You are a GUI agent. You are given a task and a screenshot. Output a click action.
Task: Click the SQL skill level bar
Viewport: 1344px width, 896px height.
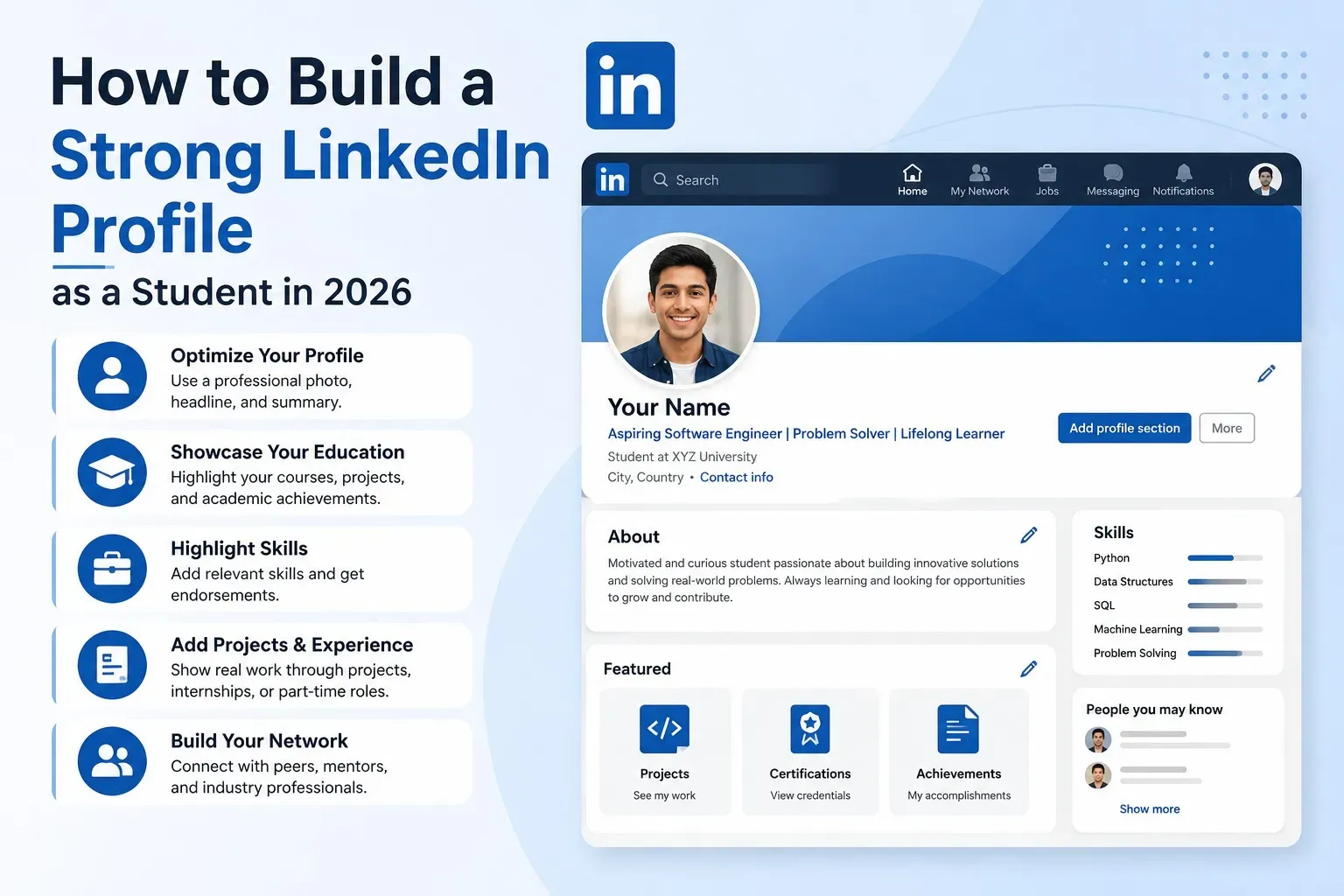1225,605
